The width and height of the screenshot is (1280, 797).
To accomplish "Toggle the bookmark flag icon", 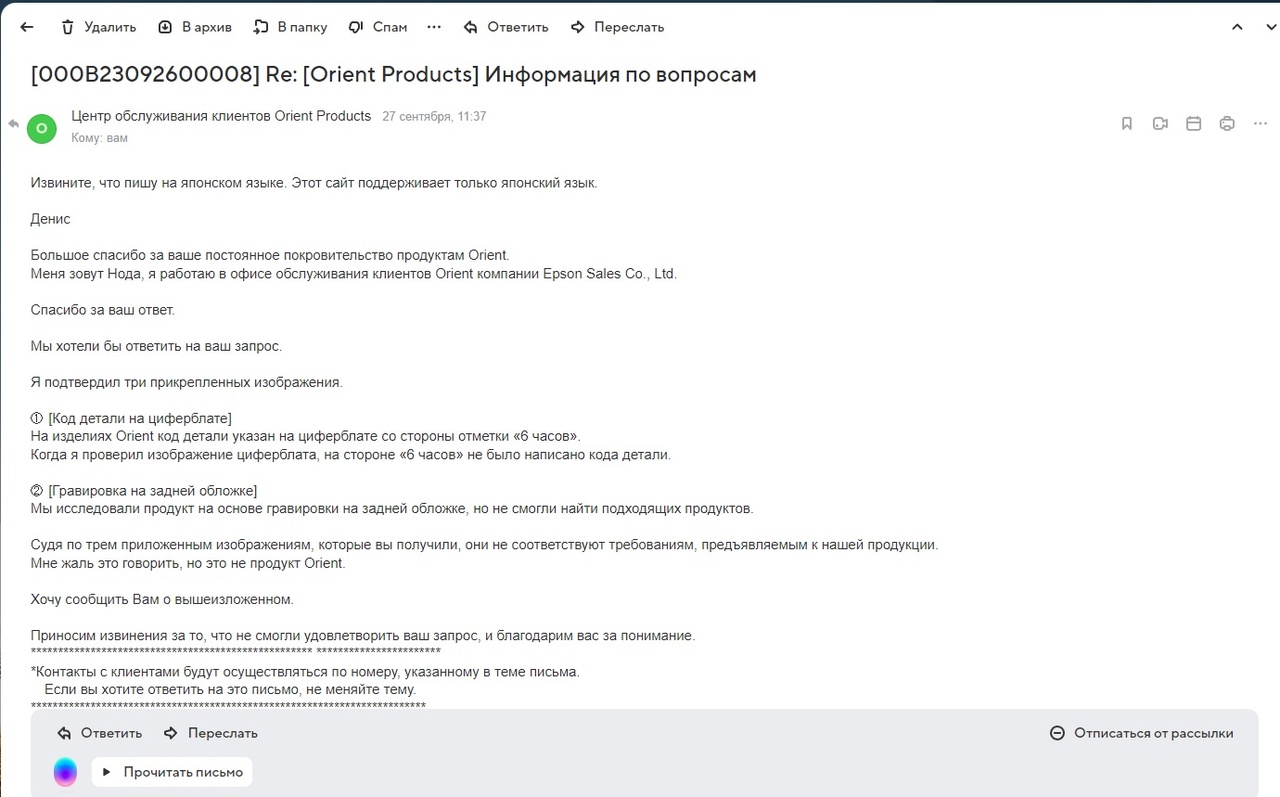I will [1127, 124].
